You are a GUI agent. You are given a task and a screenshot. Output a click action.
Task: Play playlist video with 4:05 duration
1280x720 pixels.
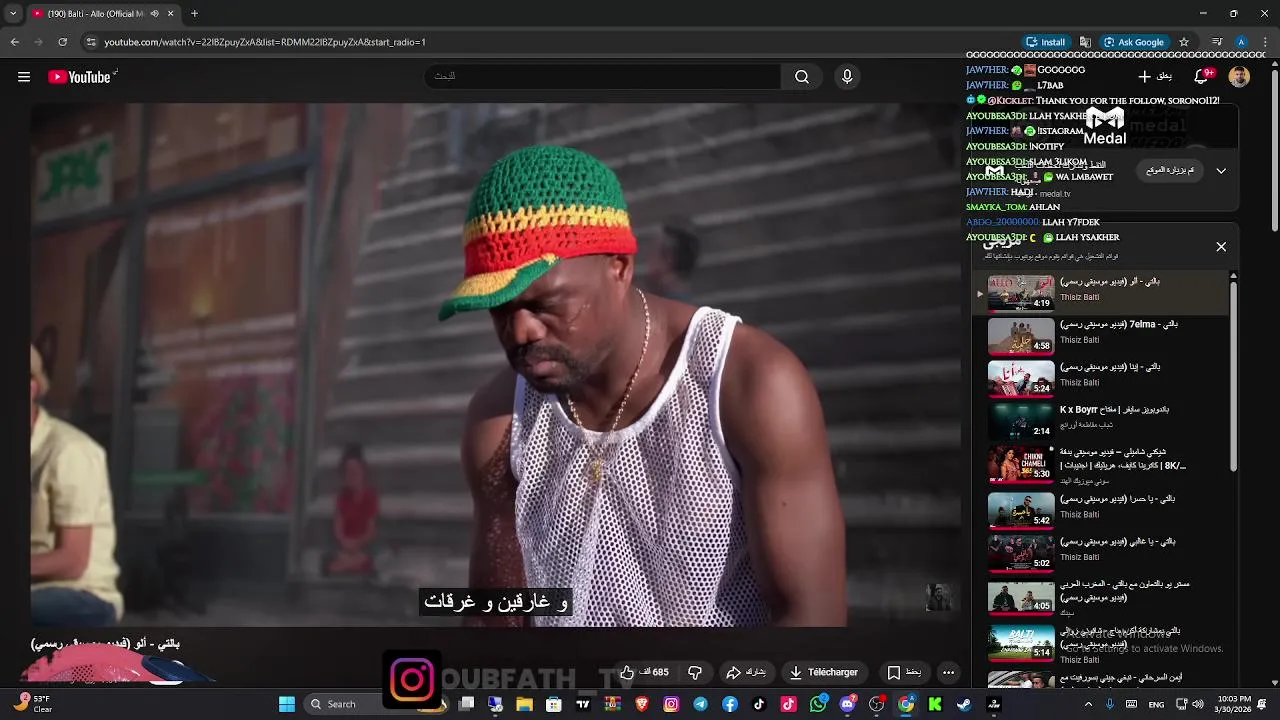[1021, 596]
